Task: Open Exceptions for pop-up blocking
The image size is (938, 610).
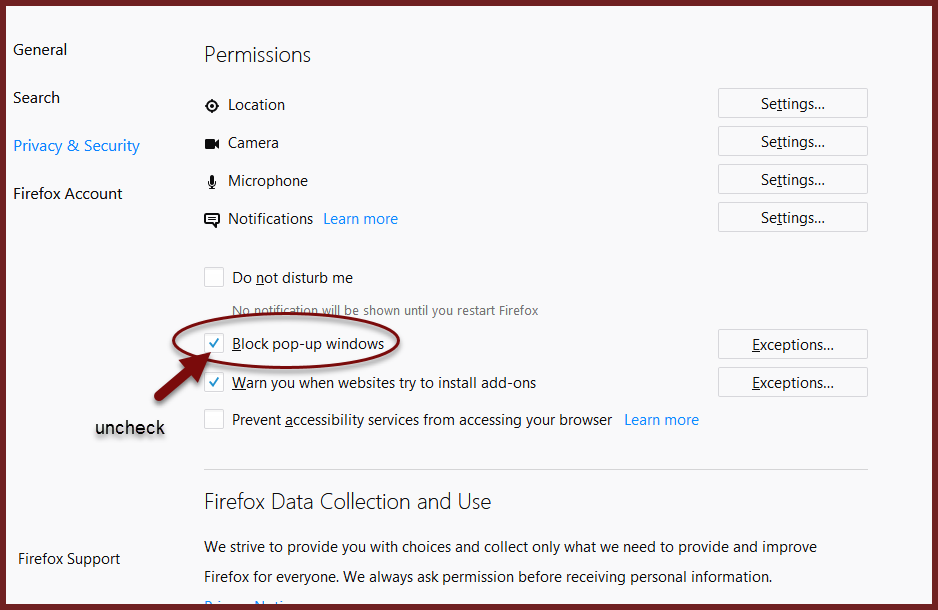Action: tap(793, 344)
